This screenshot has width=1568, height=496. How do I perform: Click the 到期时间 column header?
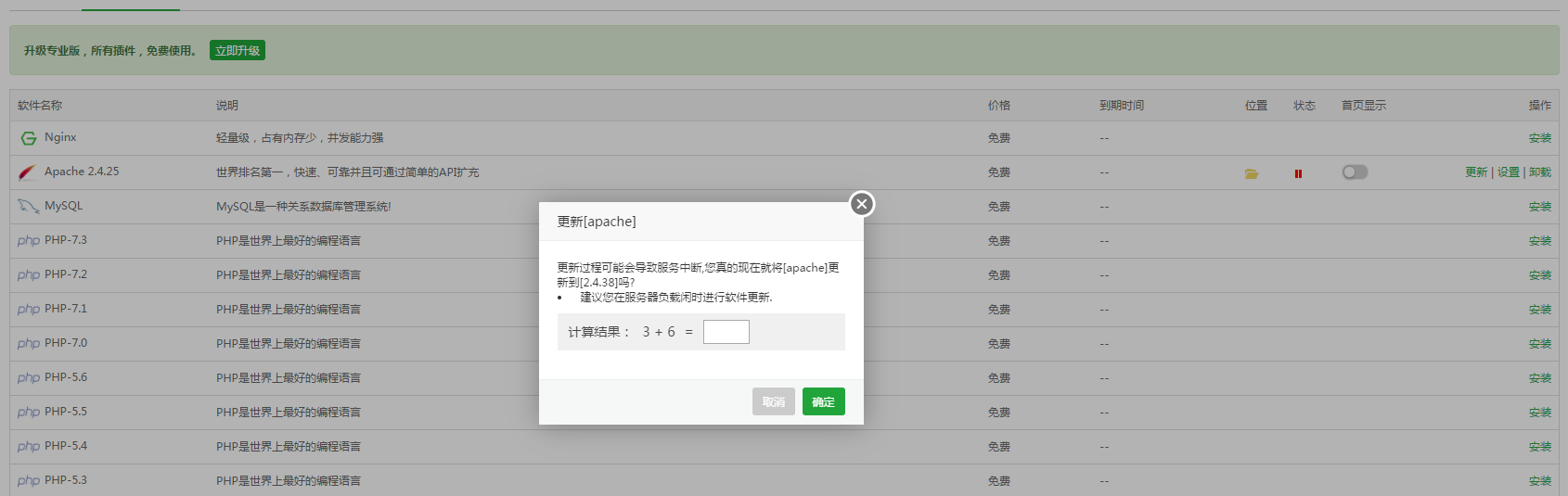pyautogui.click(x=1122, y=106)
